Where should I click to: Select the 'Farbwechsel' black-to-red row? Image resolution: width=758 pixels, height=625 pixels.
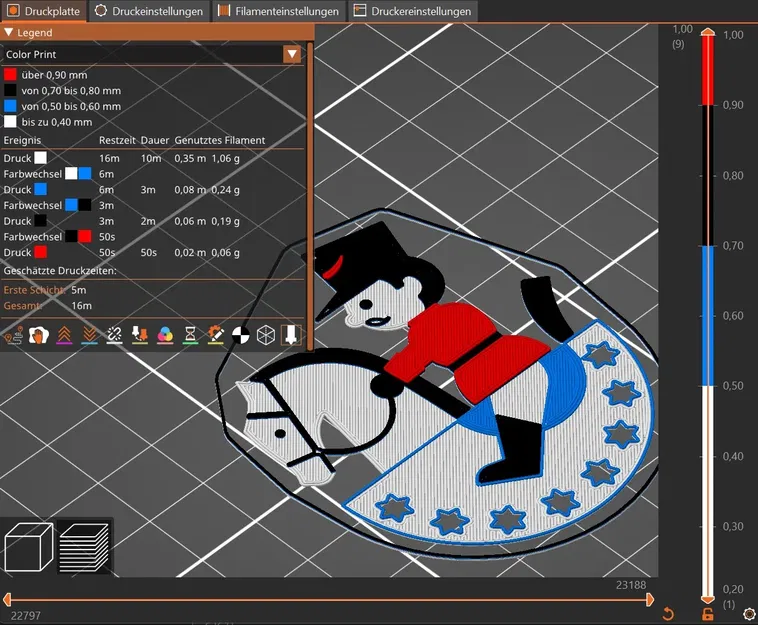pos(153,237)
